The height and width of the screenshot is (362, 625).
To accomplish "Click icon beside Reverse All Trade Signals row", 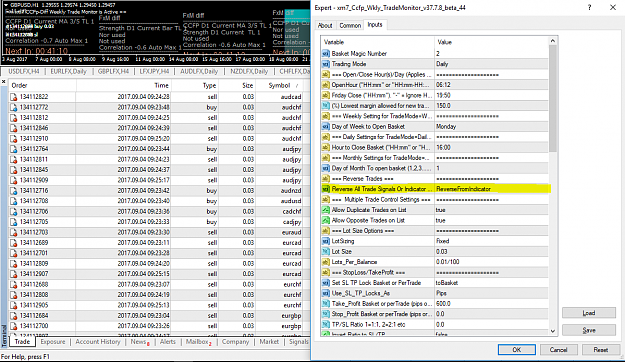I will pos(326,189).
